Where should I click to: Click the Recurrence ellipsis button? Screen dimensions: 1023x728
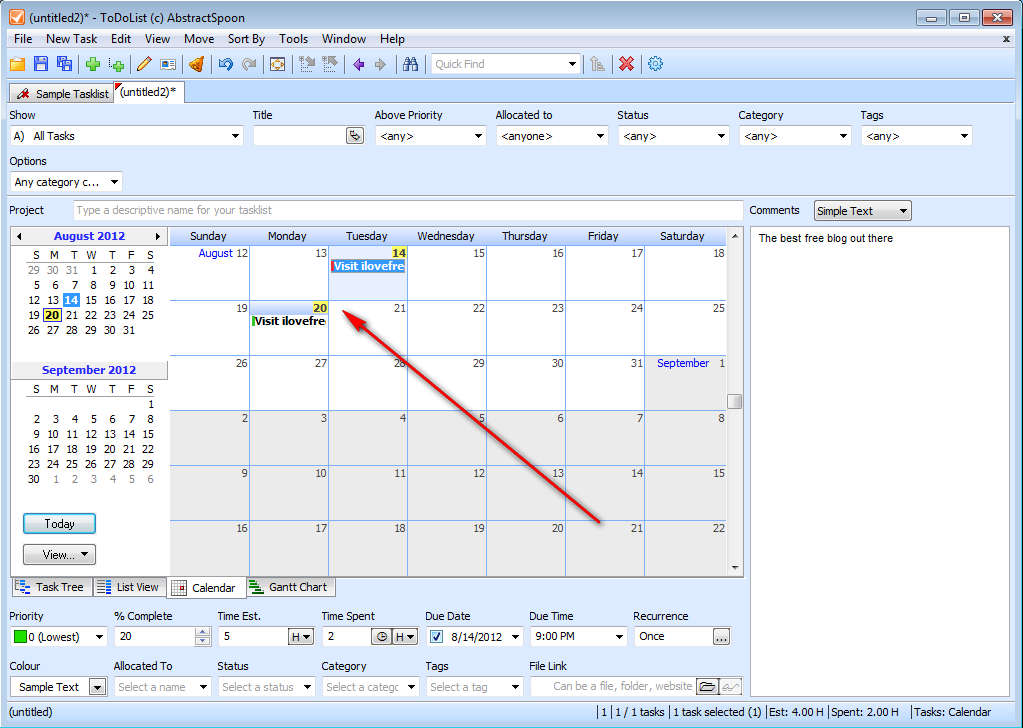(x=721, y=637)
